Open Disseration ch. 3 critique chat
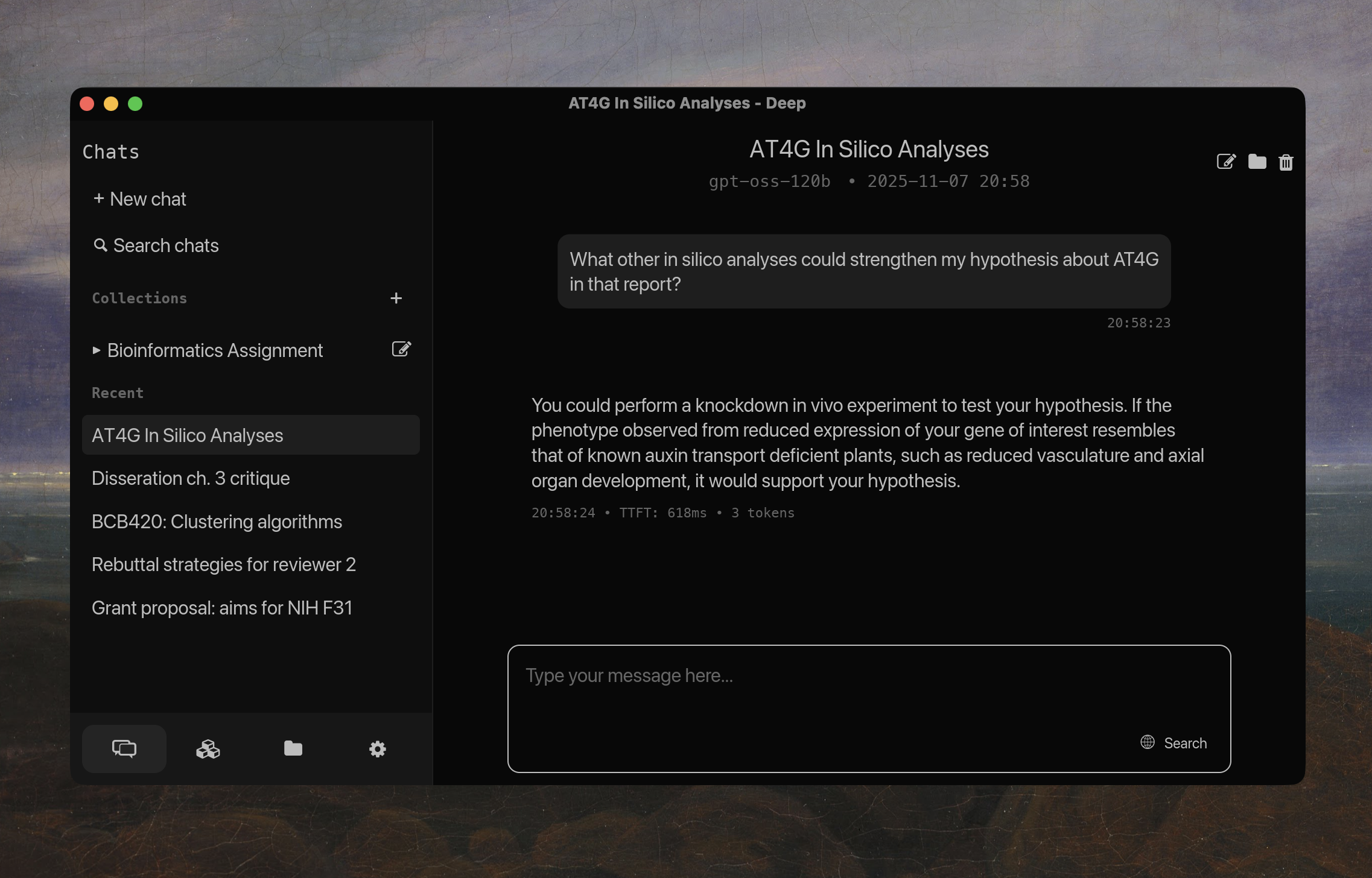1372x878 pixels. pyautogui.click(x=191, y=478)
